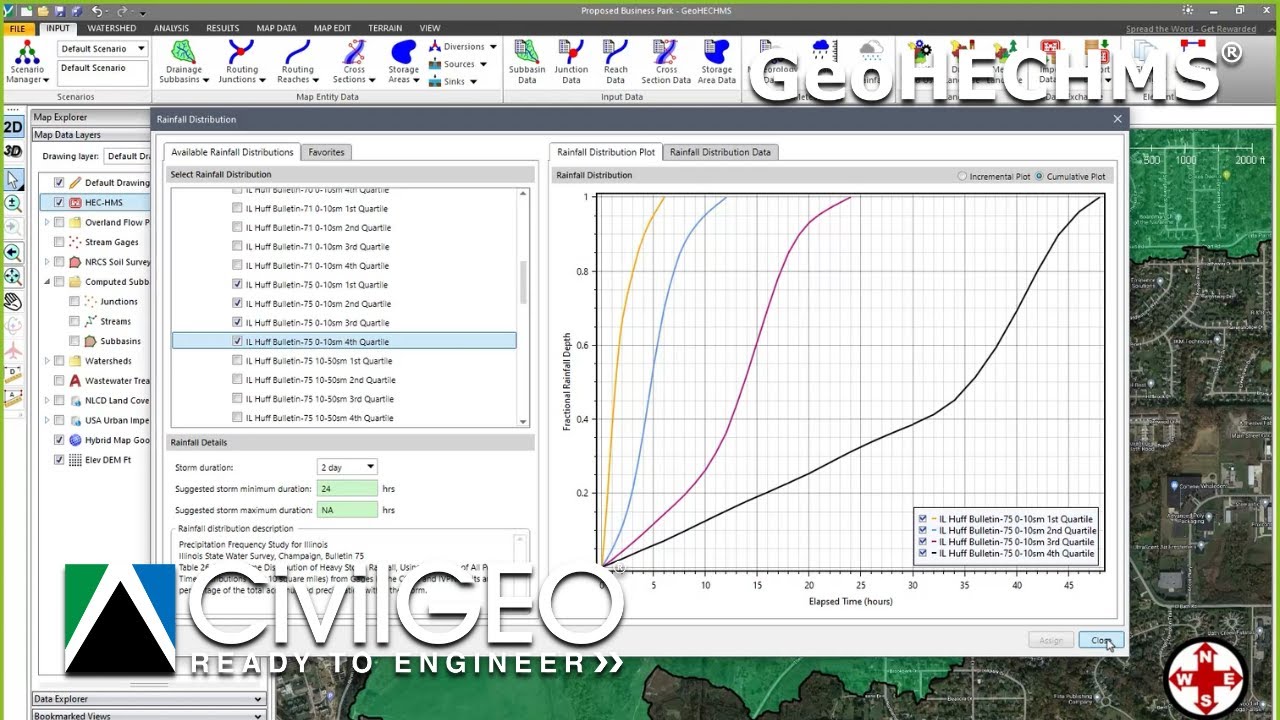Viewport: 1280px width, 720px height.
Task: Select the Cumulative Plot radio button
Action: tap(1039, 176)
